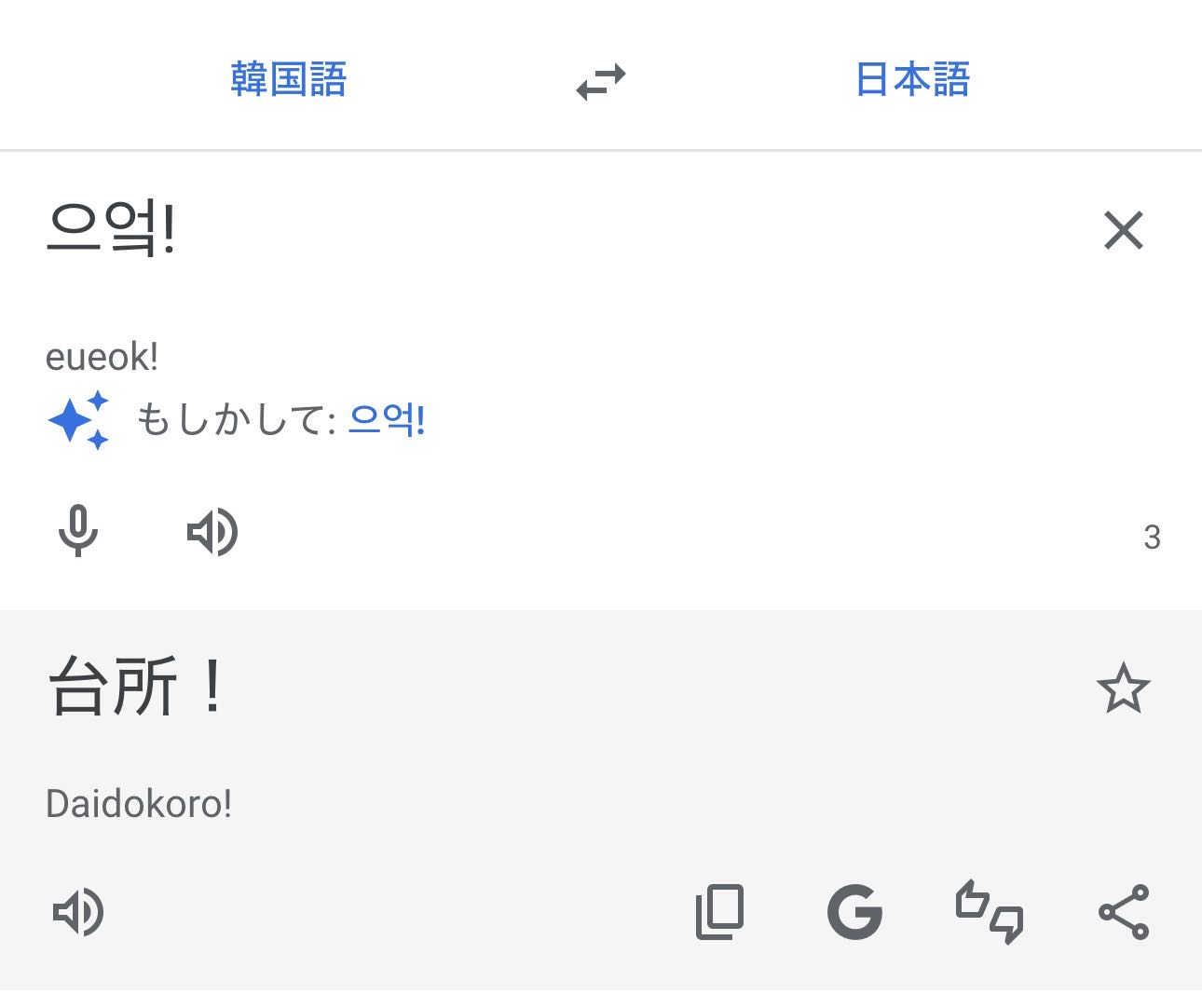1202x1008 pixels.
Task: Click the もしかして: label text
Action: coord(236,419)
